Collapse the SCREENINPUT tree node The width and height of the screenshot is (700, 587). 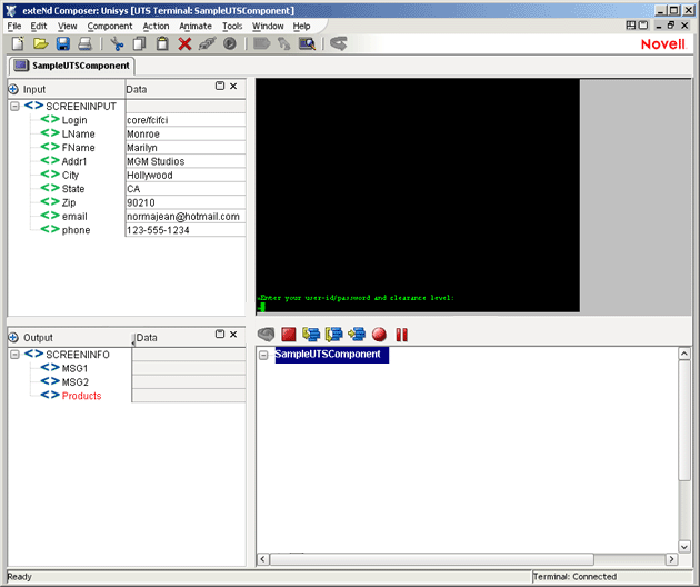15,106
